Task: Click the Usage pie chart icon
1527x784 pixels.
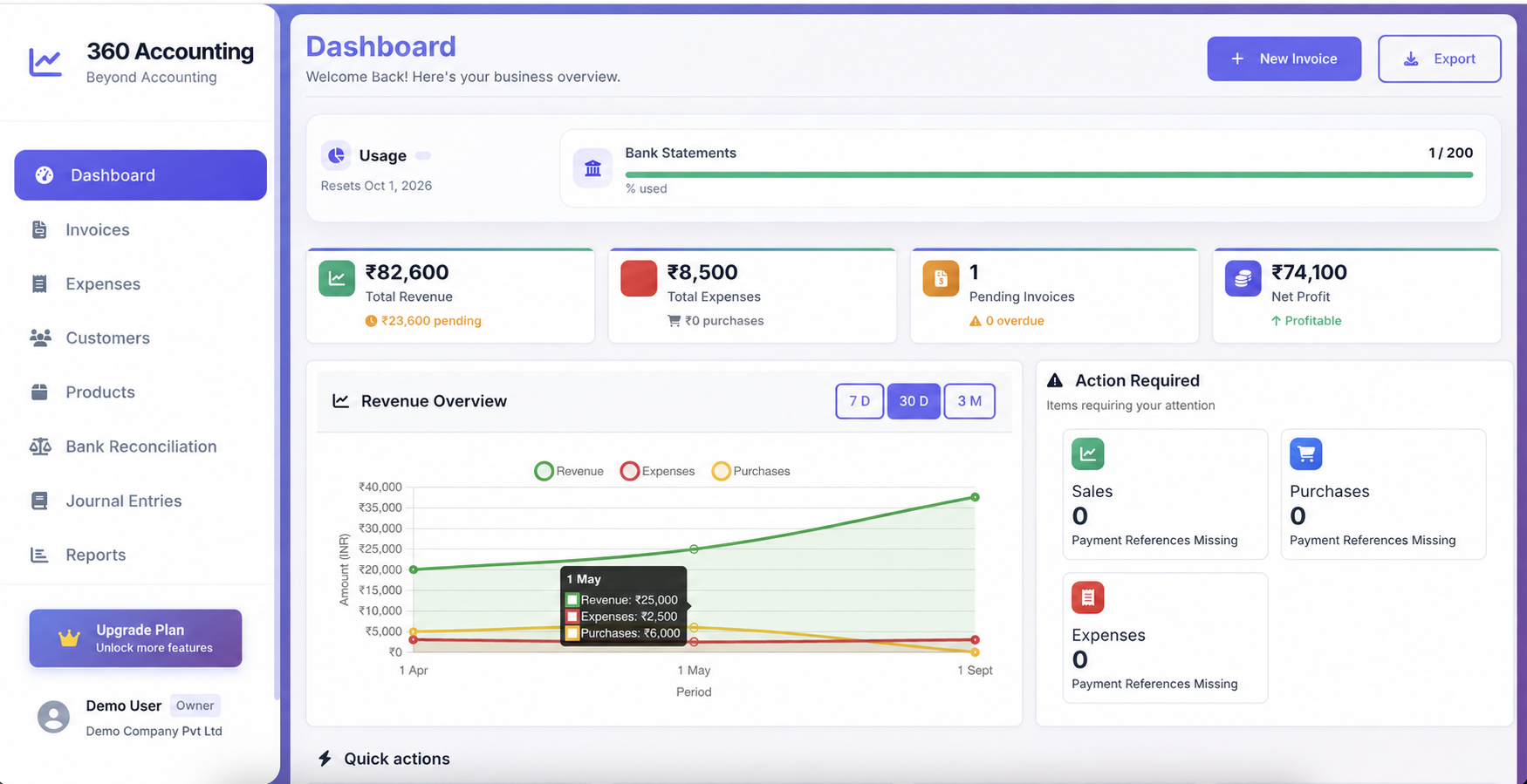Action: tap(336, 155)
